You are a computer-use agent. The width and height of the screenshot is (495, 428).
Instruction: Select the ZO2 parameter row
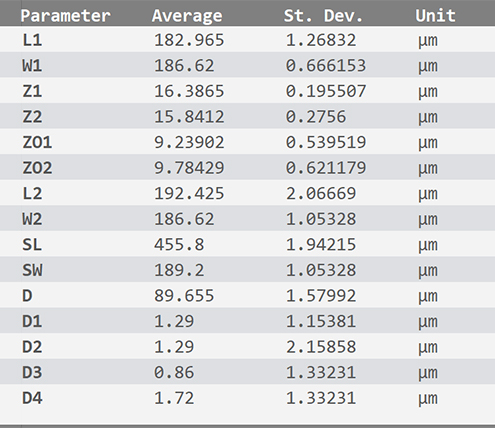tap(247, 168)
